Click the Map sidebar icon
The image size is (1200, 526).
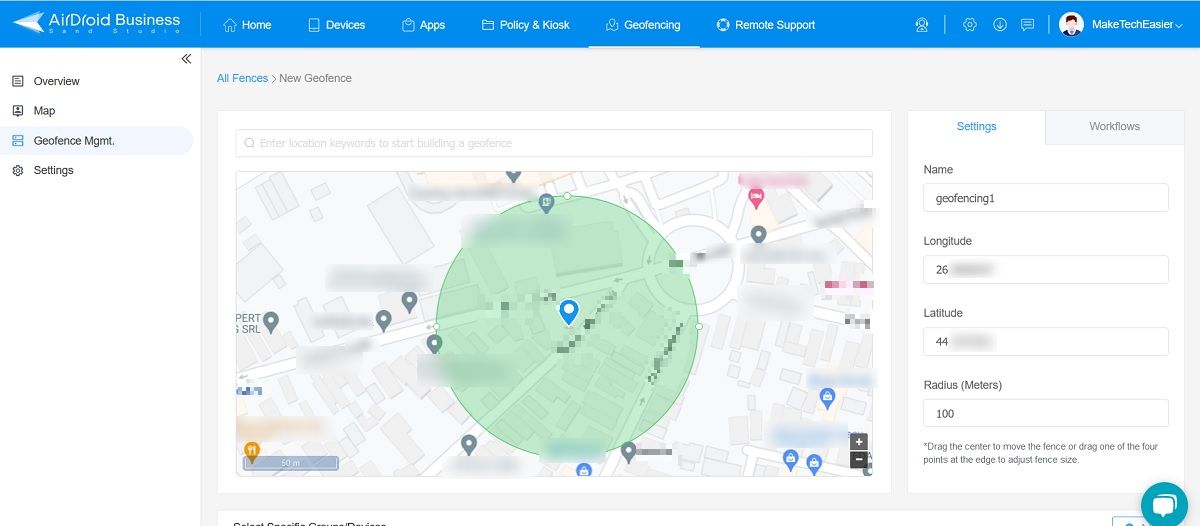click(18, 111)
